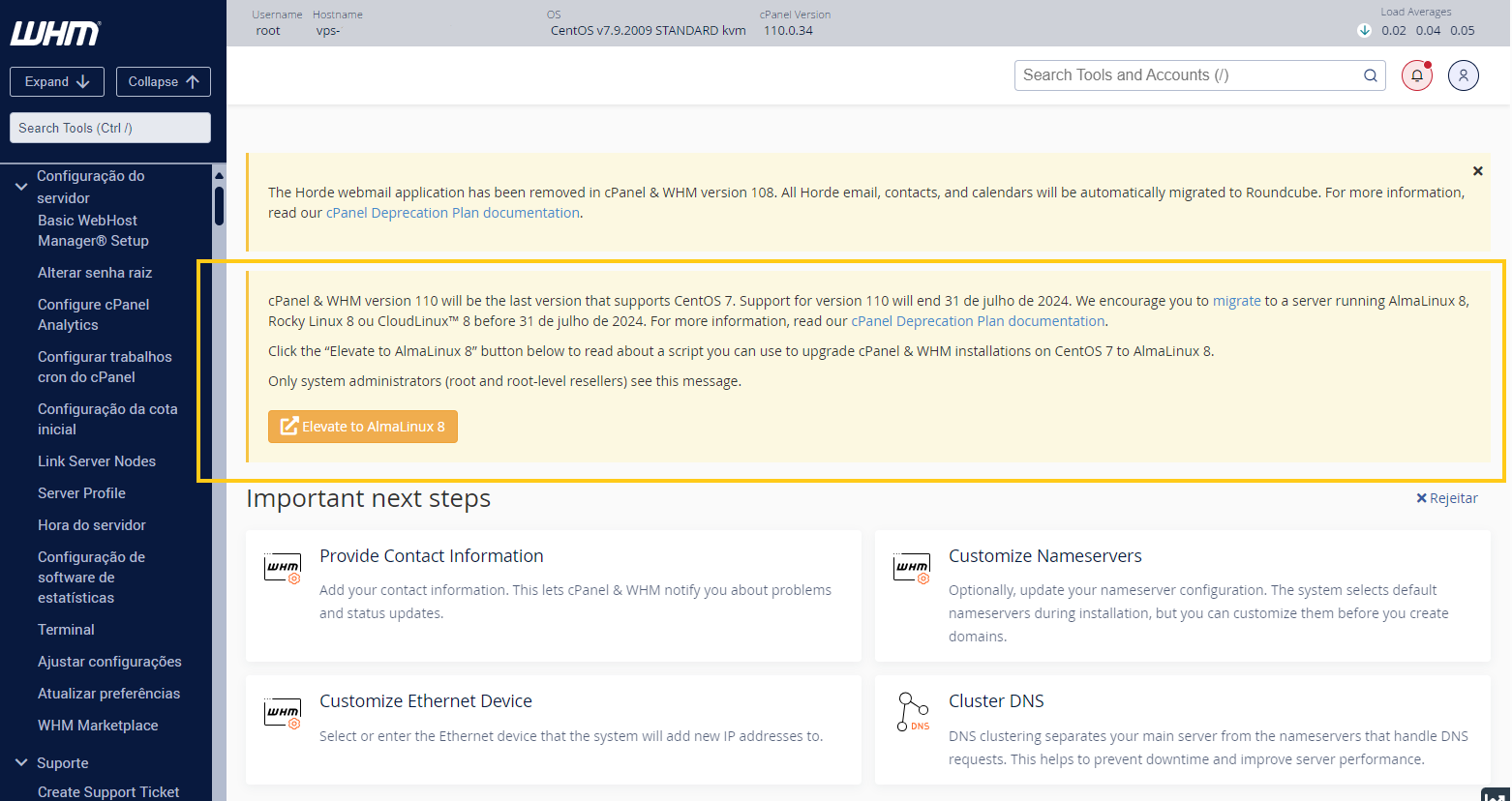Open Link Server Nodes
Screen dimensions: 1512x801
point(97,461)
